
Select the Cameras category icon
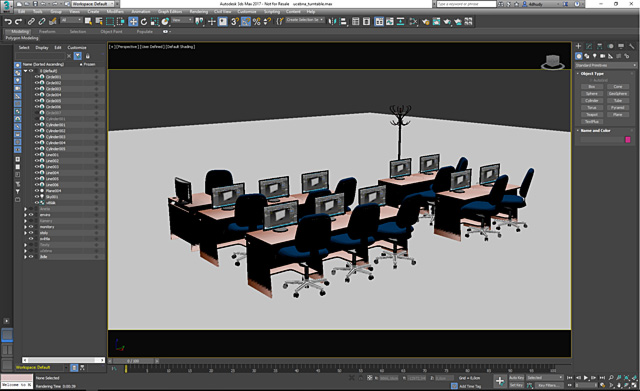click(x=602, y=56)
